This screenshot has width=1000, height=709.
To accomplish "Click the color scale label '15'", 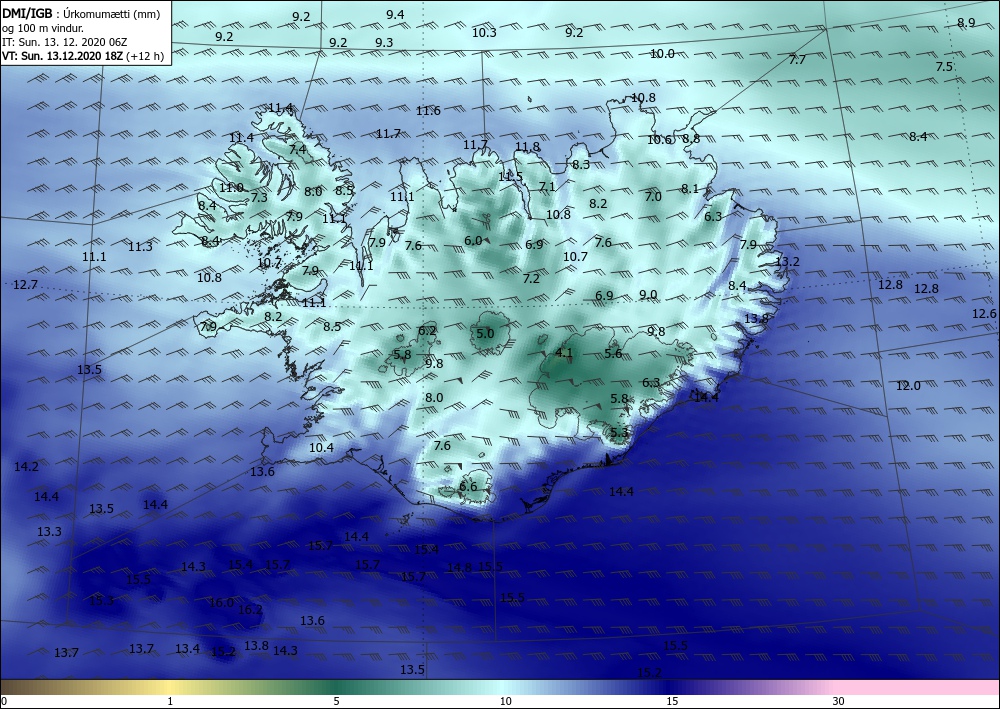I will (x=672, y=701).
